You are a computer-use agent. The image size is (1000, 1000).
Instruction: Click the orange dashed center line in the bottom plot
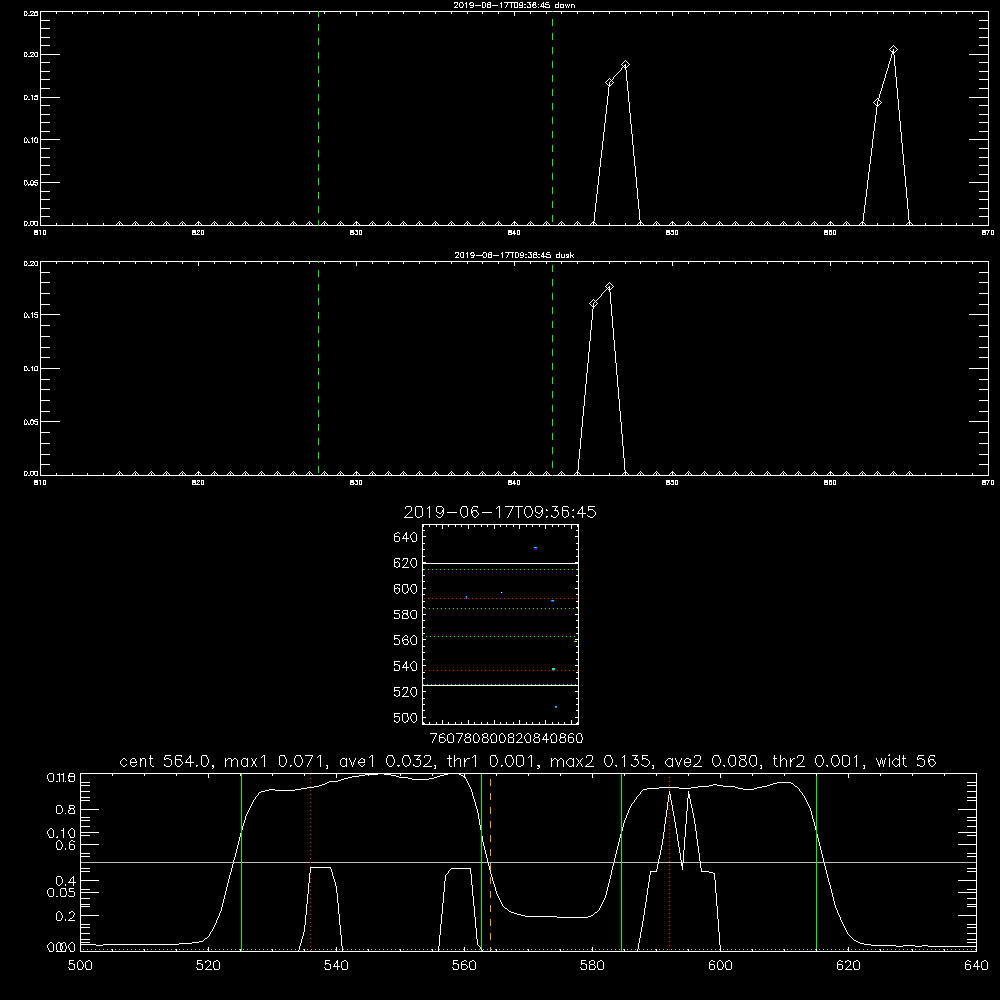[490, 861]
